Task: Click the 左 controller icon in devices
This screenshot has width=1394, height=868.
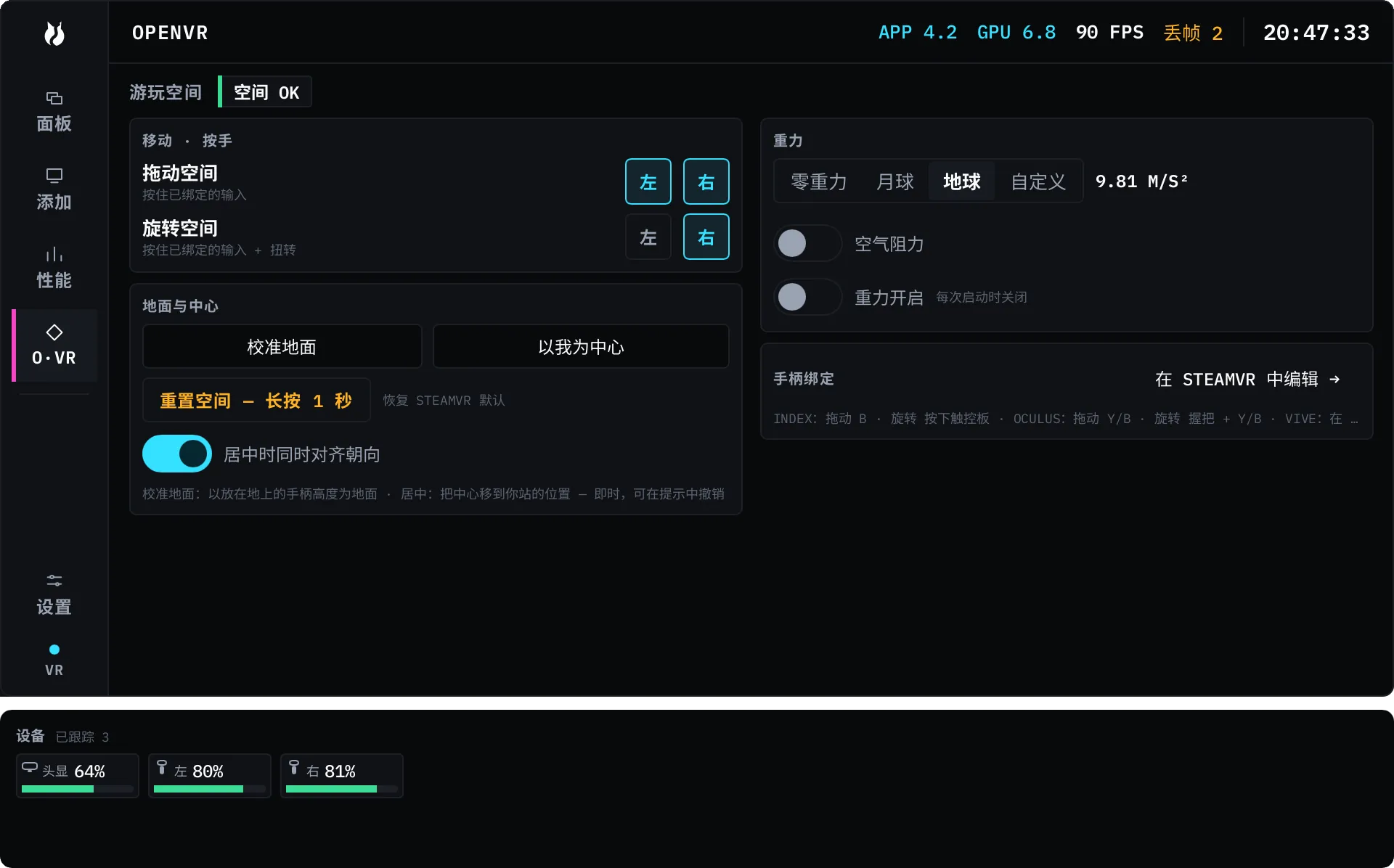Action: [x=162, y=767]
